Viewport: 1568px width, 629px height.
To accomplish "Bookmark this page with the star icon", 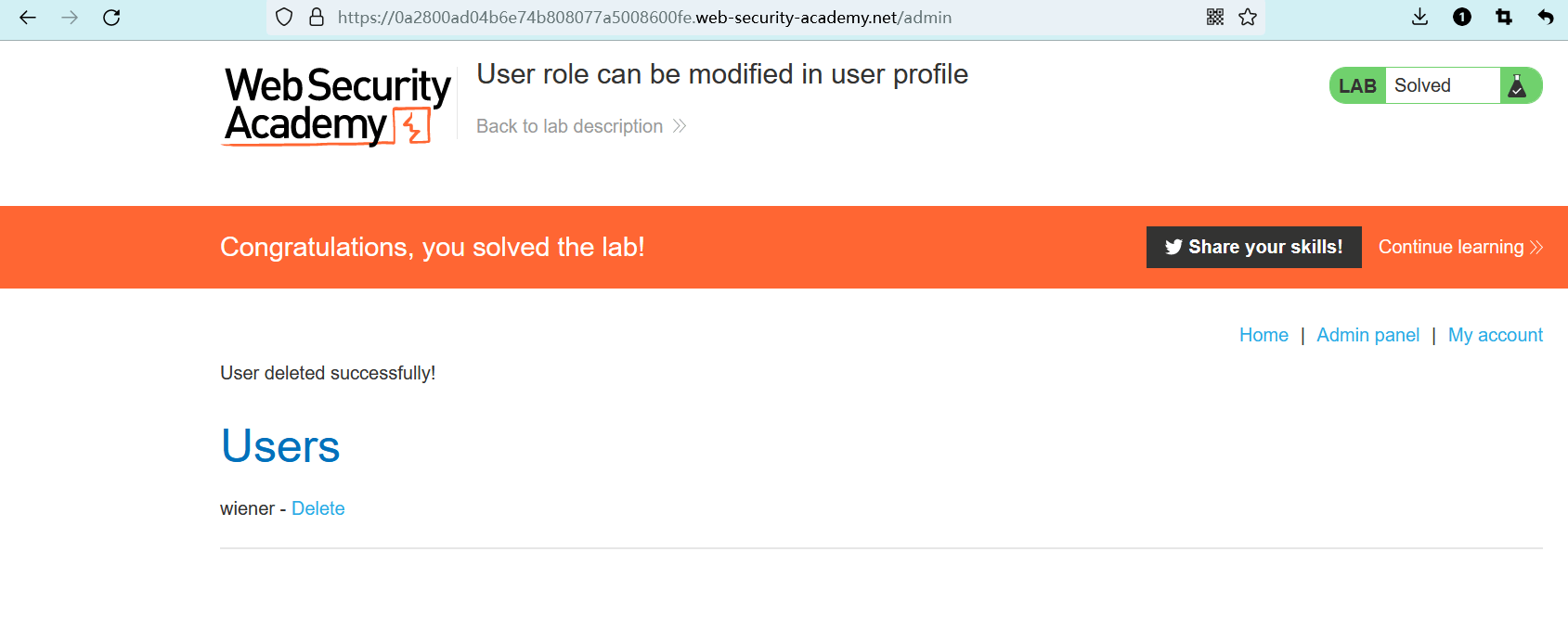I will point(1248,17).
